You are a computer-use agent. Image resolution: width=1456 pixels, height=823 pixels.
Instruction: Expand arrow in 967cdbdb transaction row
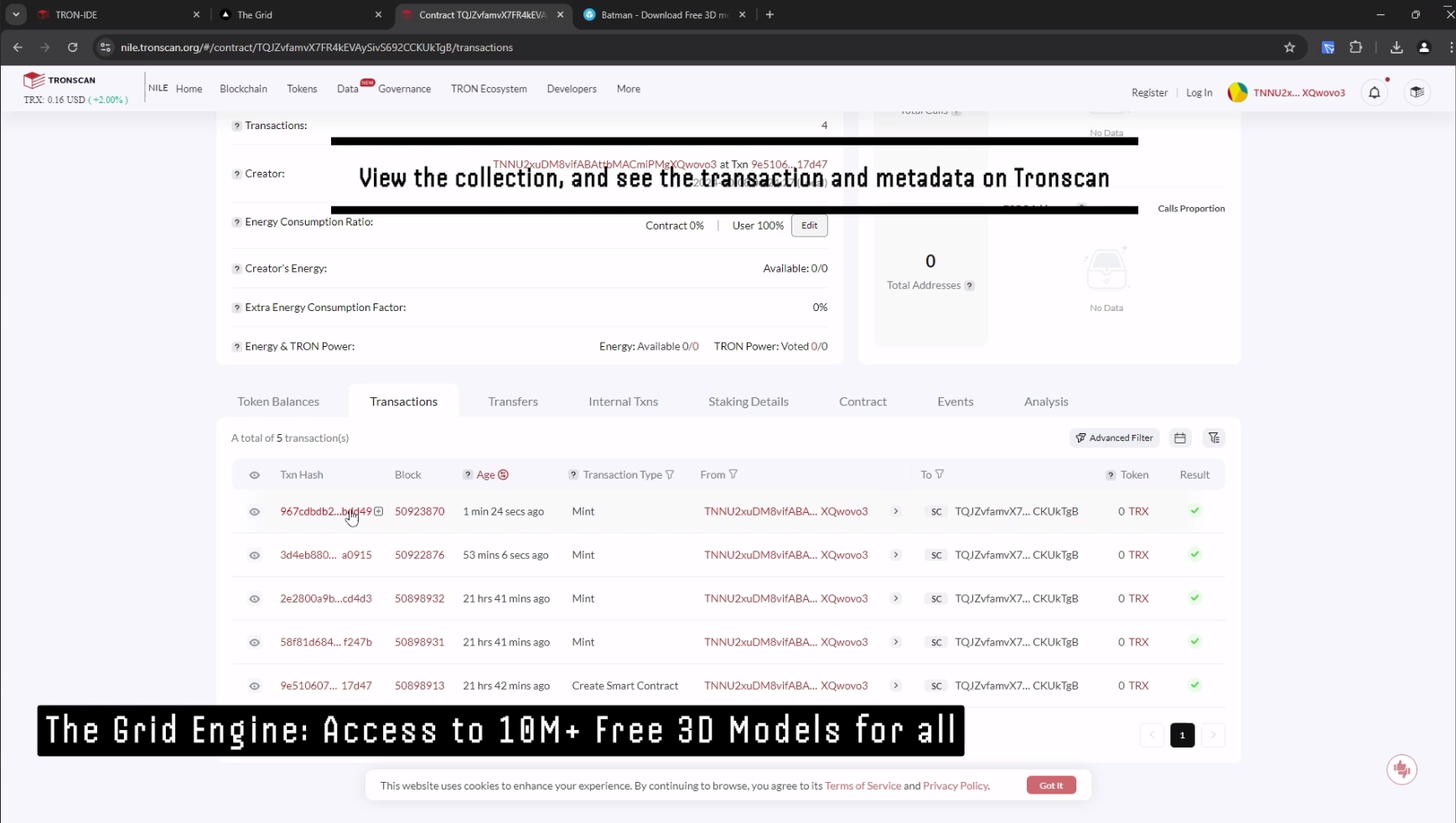point(896,511)
